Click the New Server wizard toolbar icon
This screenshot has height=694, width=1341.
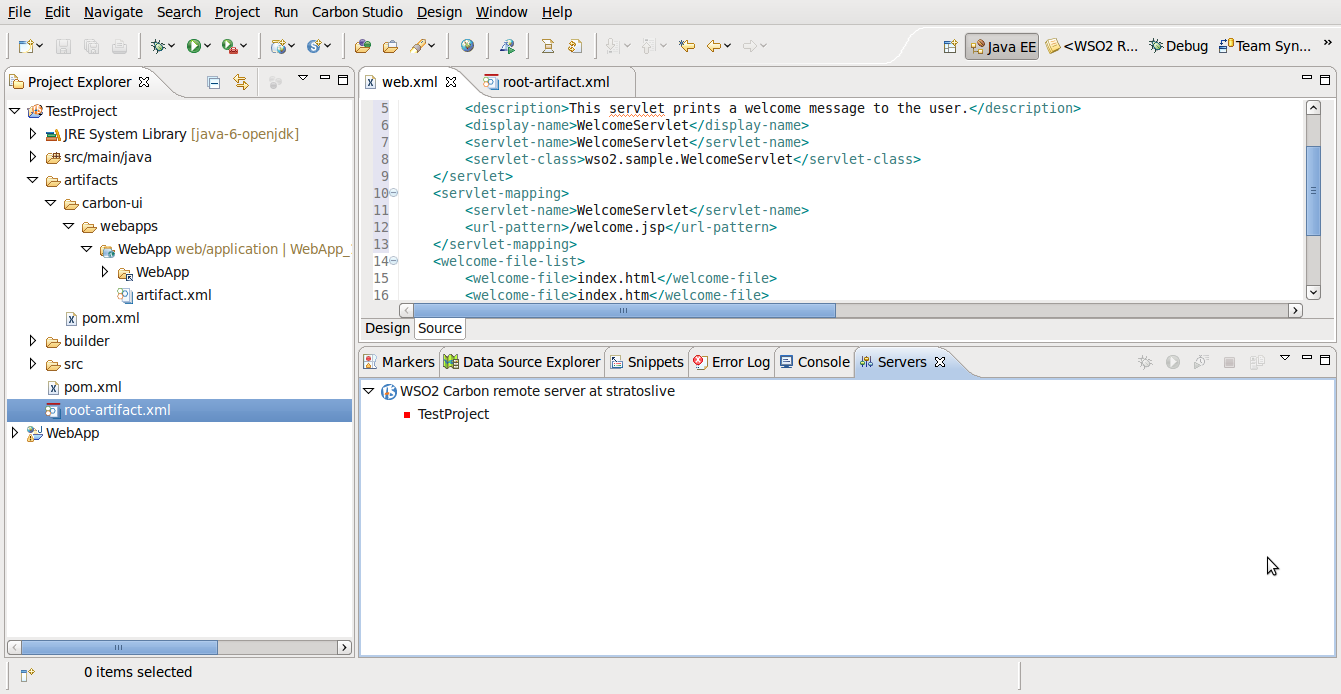279,46
